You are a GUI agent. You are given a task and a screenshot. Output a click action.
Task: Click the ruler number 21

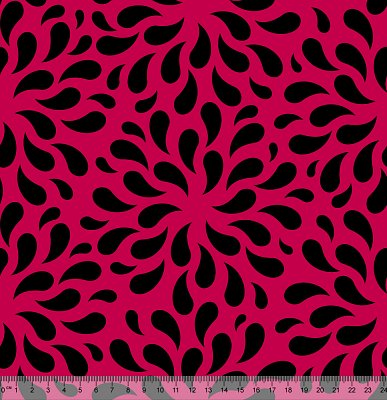(x=336, y=390)
